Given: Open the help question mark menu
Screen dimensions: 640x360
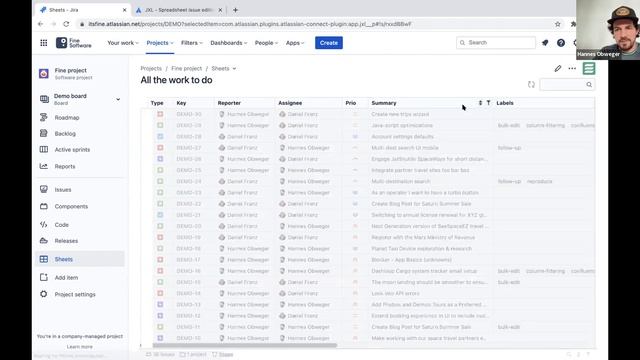Looking at the screenshot, I should click(561, 42).
